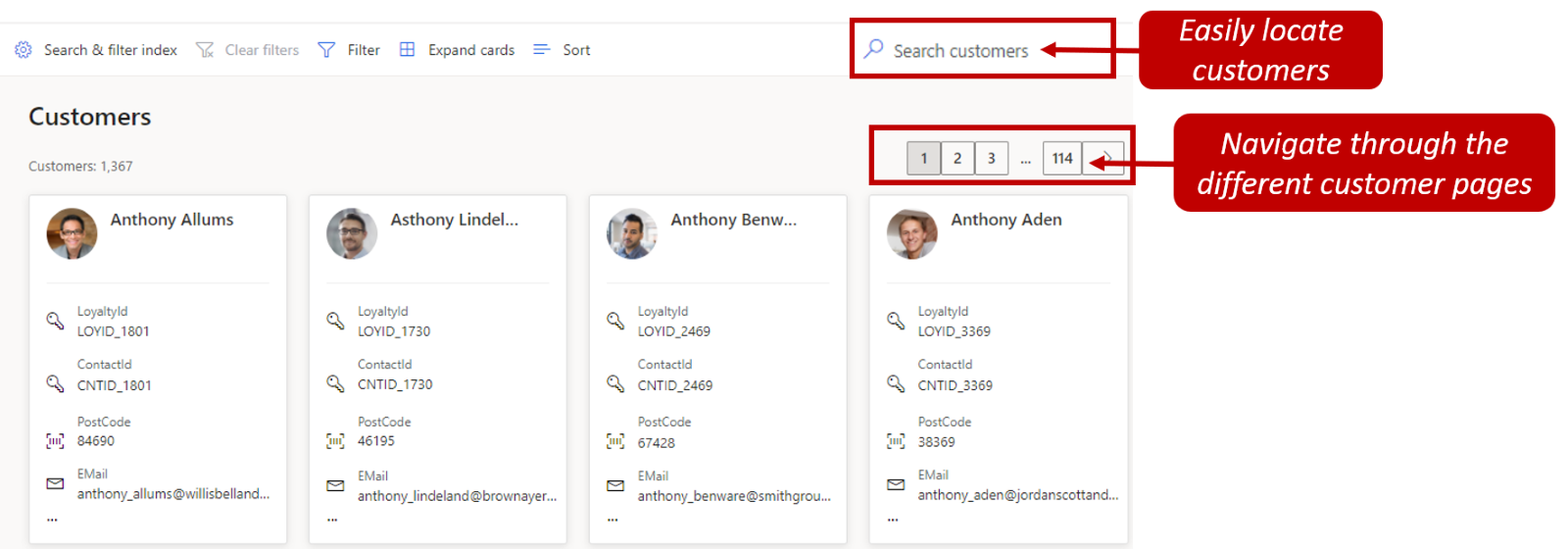
Task: Select the Clear filters funnel icon
Action: pos(205,50)
